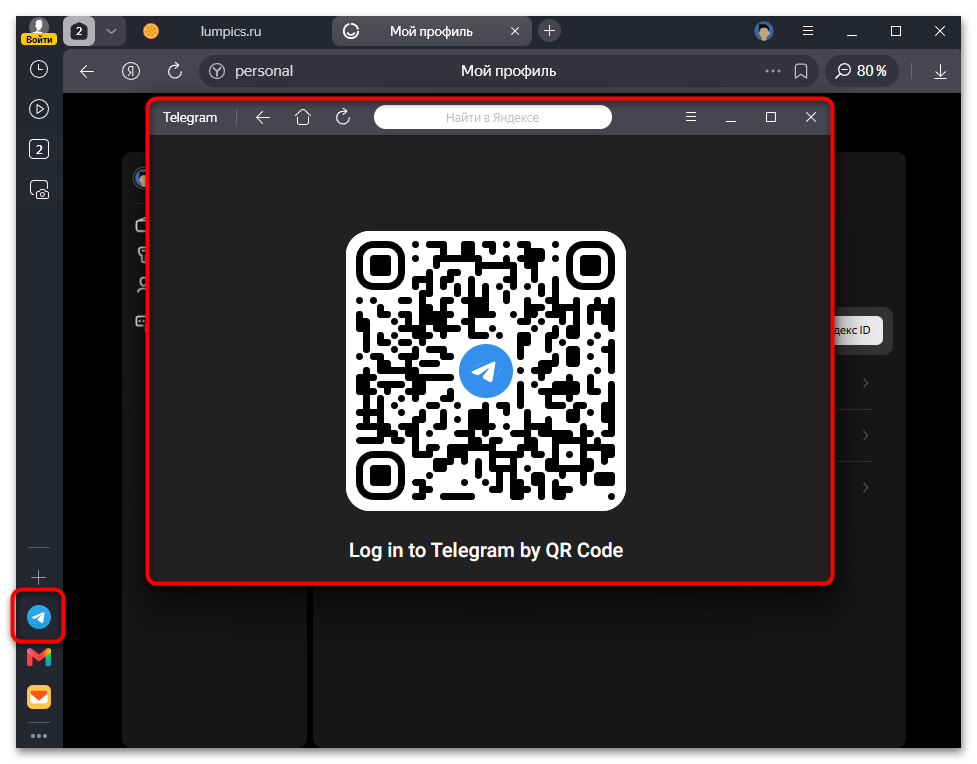Expand the tab list dropdown arrow
Image resolution: width=977 pixels, height=764 pixels.
point(112,31)
